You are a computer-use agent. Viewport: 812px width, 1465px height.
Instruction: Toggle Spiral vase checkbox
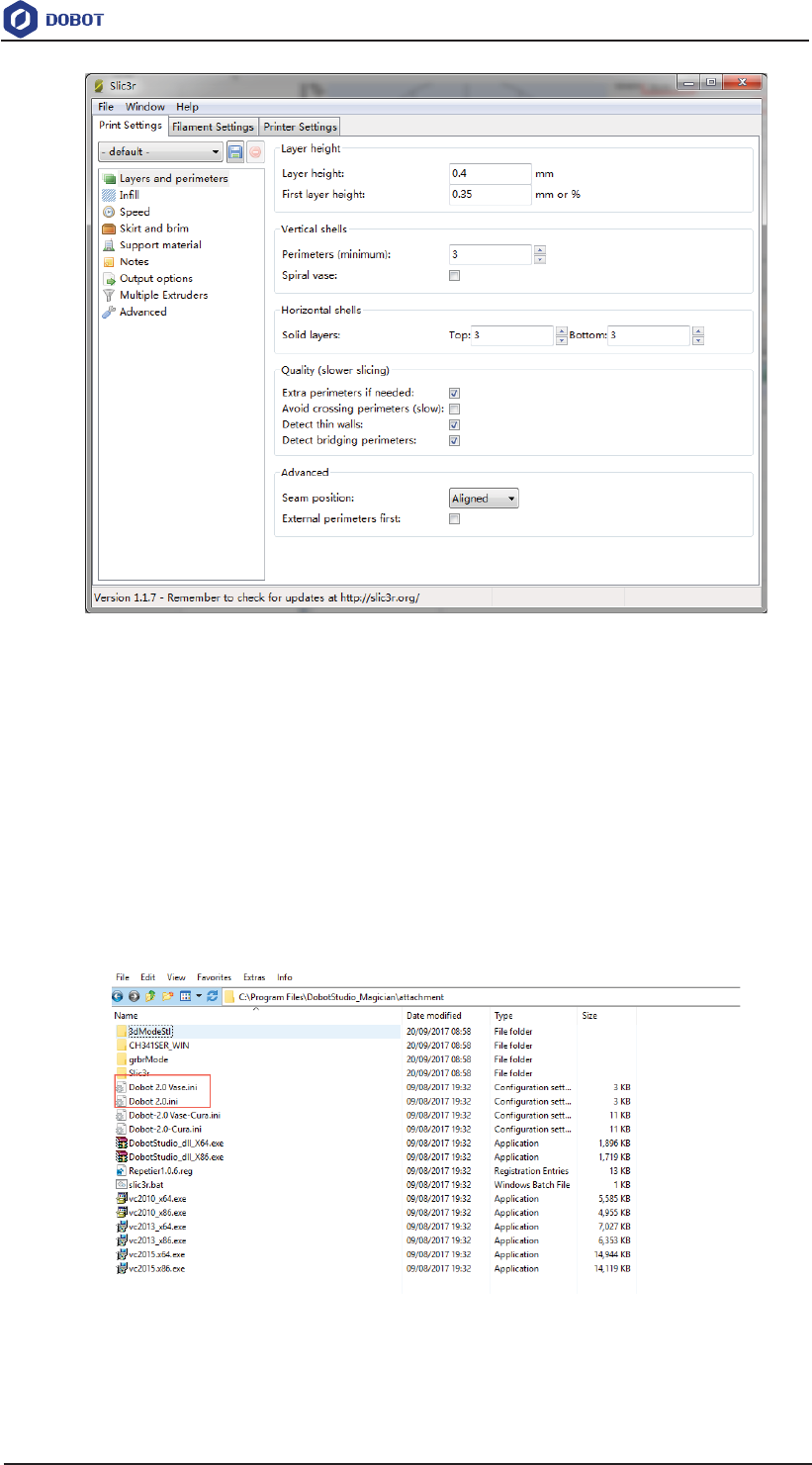pyautogui.click(x=455, y=276)
